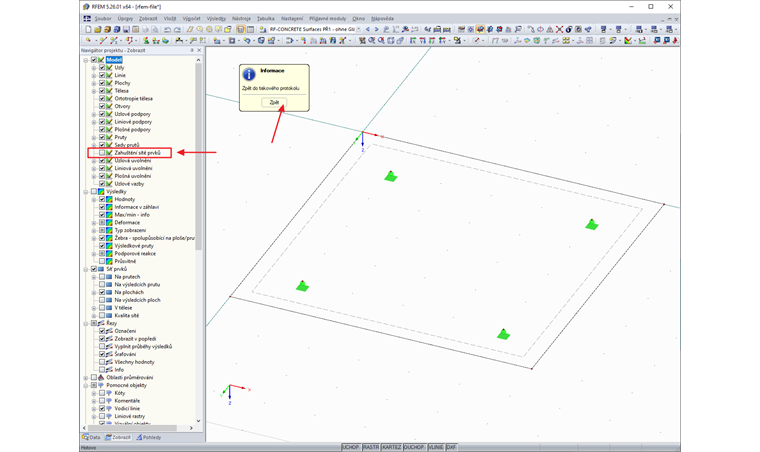Click the print icon in top toolbar
Image resolution: width=760 pixels, height=452 pixels.
click(145, 30)
